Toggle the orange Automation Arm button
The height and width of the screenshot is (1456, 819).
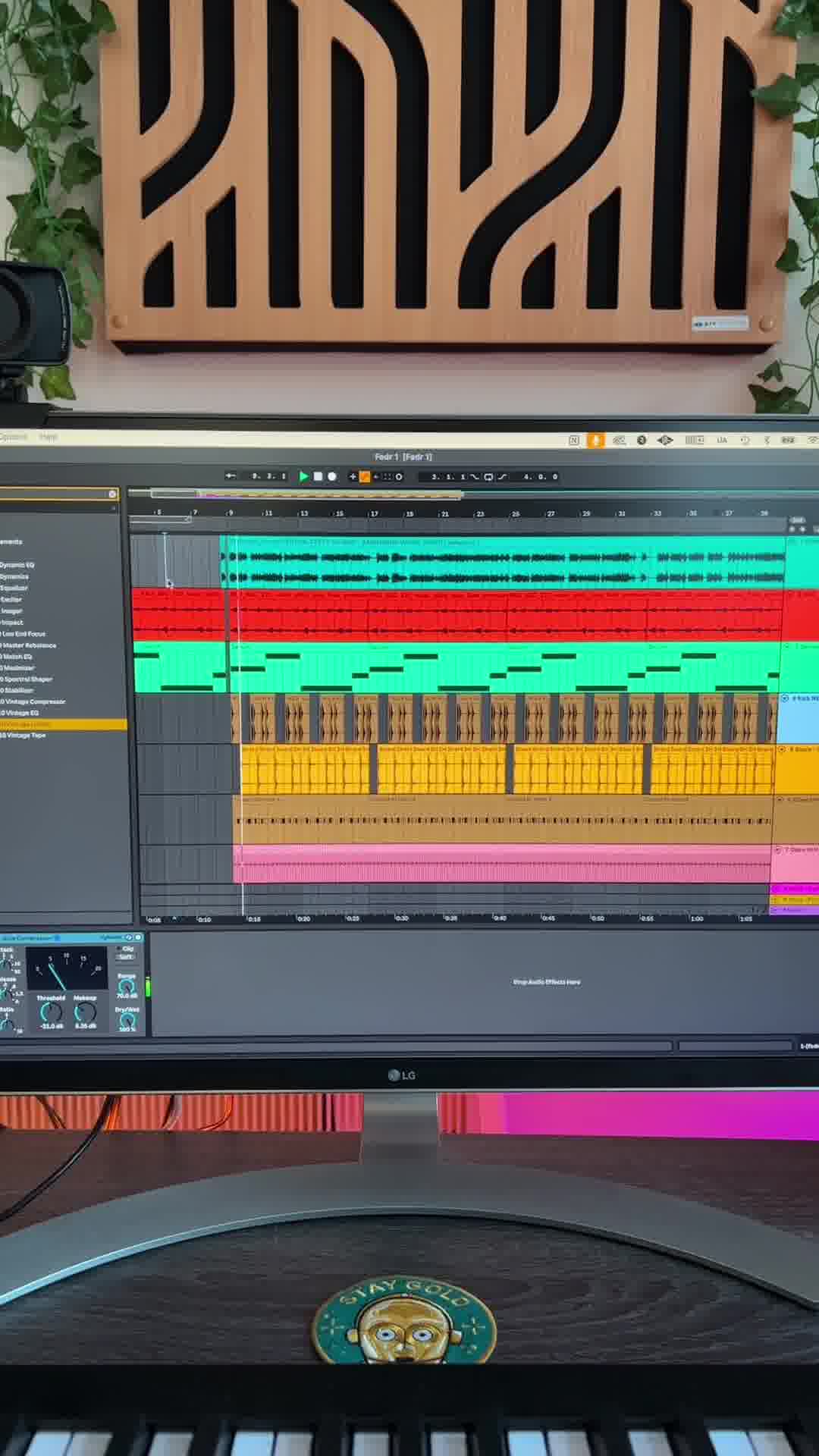[364, 476]
